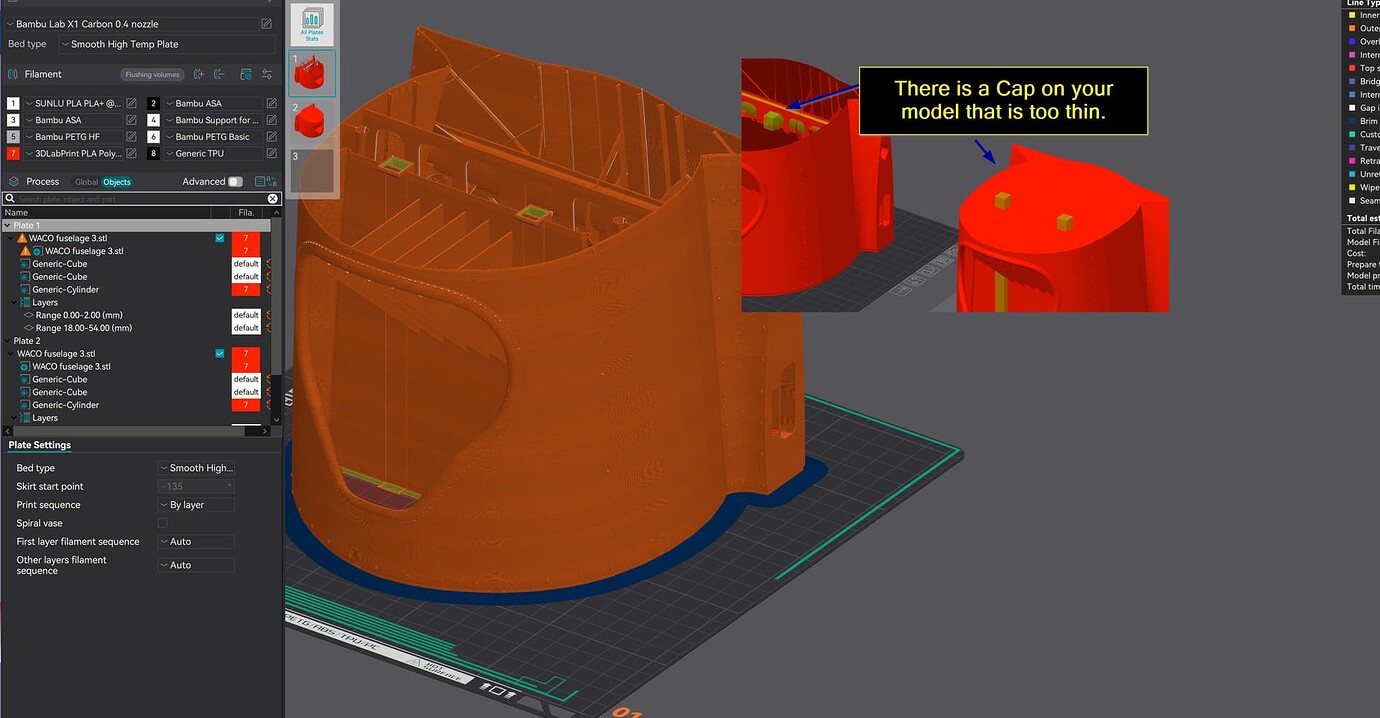Click filament 7 red color swatch

click(13, 154)
